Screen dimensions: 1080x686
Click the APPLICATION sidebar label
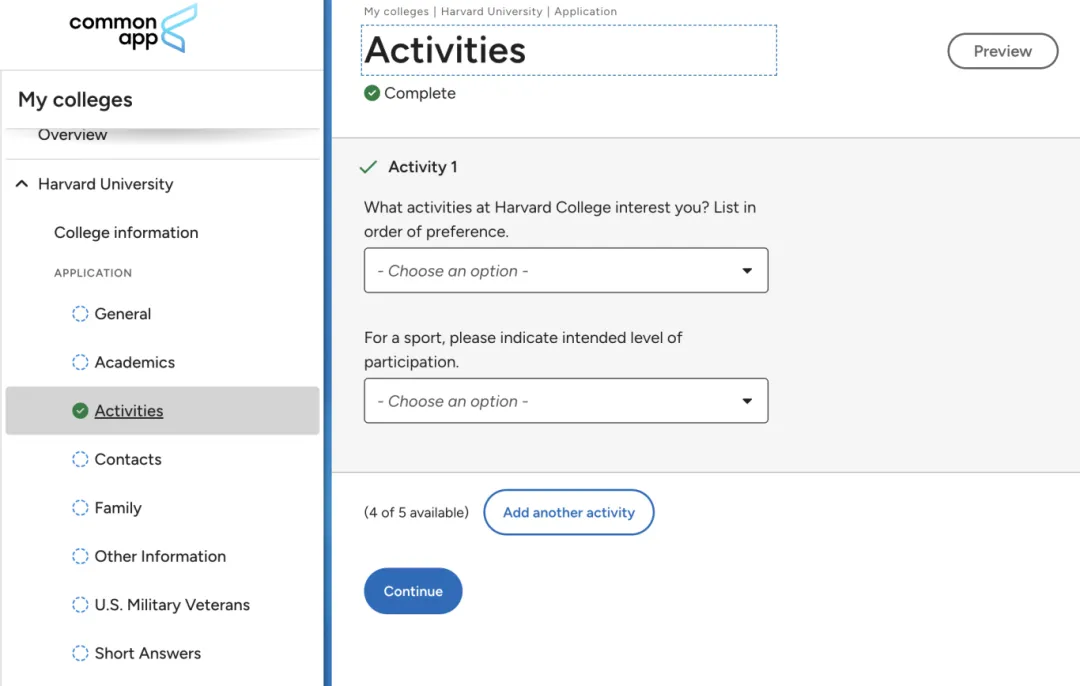coord(93,273)
